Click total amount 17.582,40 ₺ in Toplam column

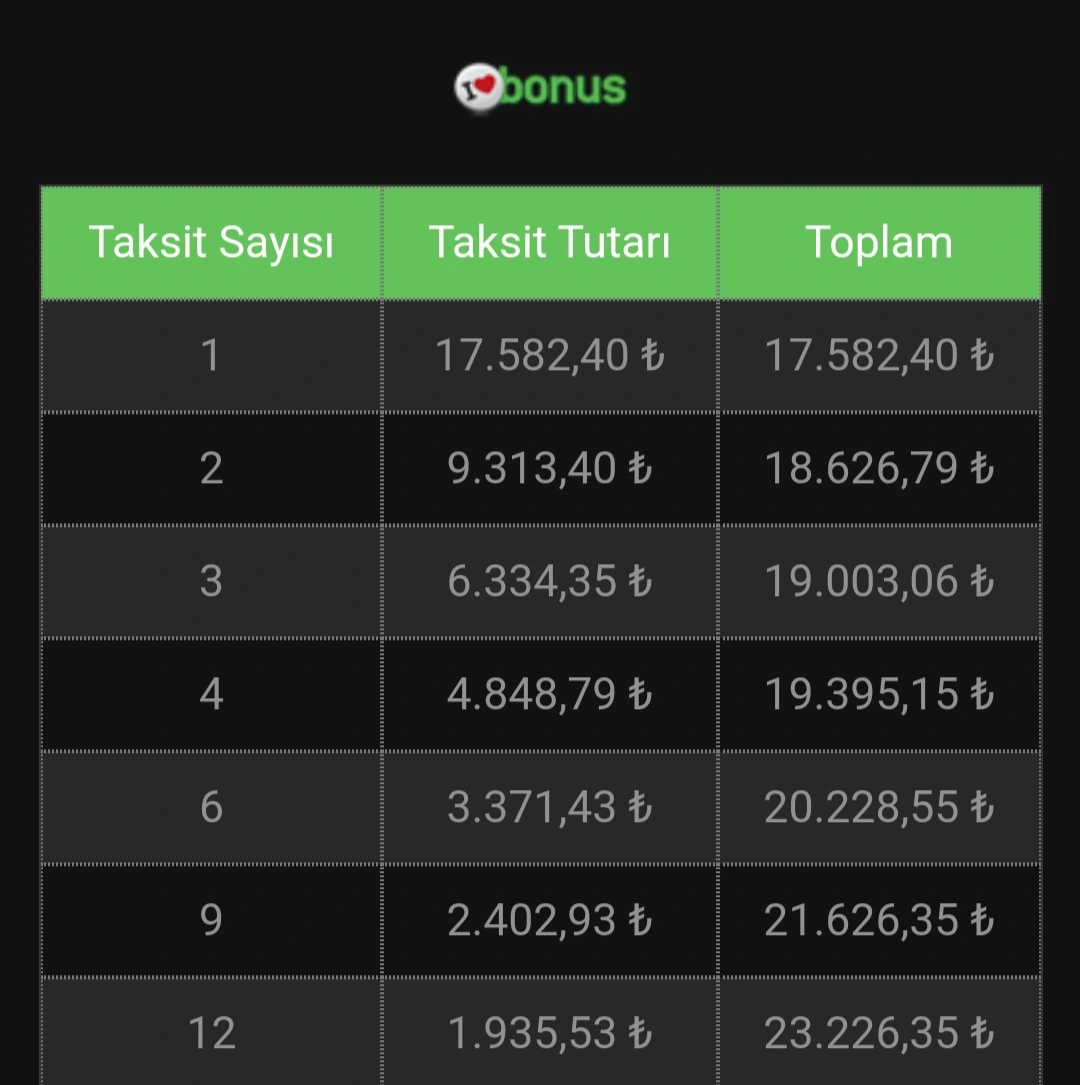pyautogui.click(x=879, y=356)
